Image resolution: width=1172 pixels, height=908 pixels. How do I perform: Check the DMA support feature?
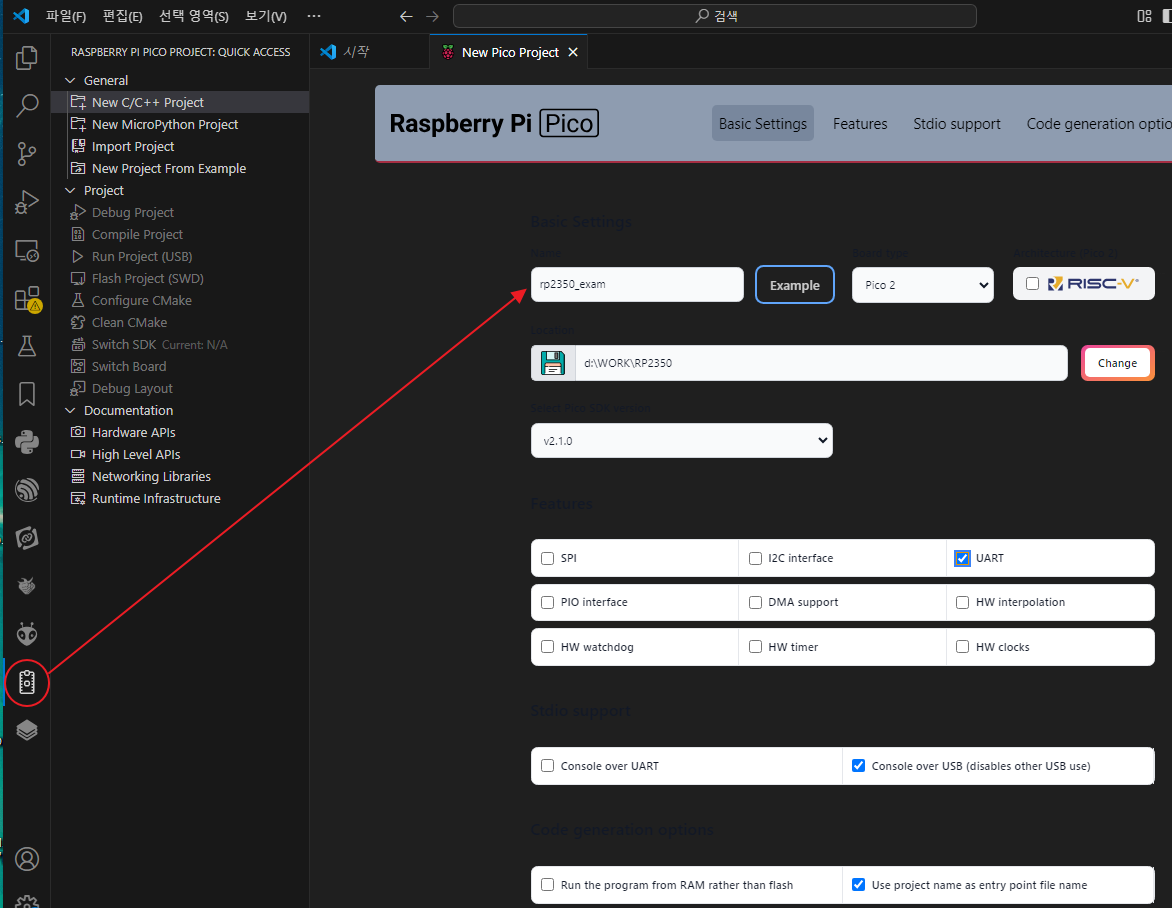[x=755, y=602]
